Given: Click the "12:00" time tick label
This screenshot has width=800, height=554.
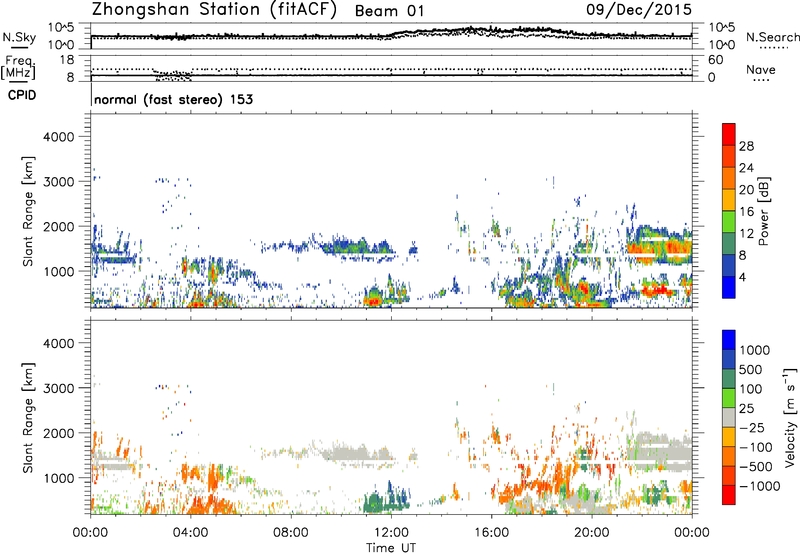Looking at the screenshot, I should click(x=391, y=533).
